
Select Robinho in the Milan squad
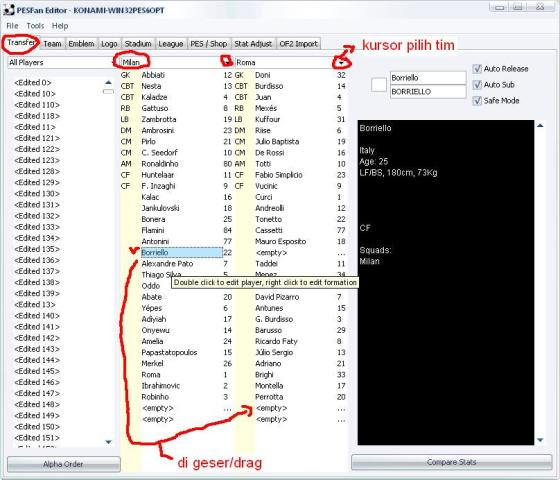pyautogui.click(x=155, y=397)
